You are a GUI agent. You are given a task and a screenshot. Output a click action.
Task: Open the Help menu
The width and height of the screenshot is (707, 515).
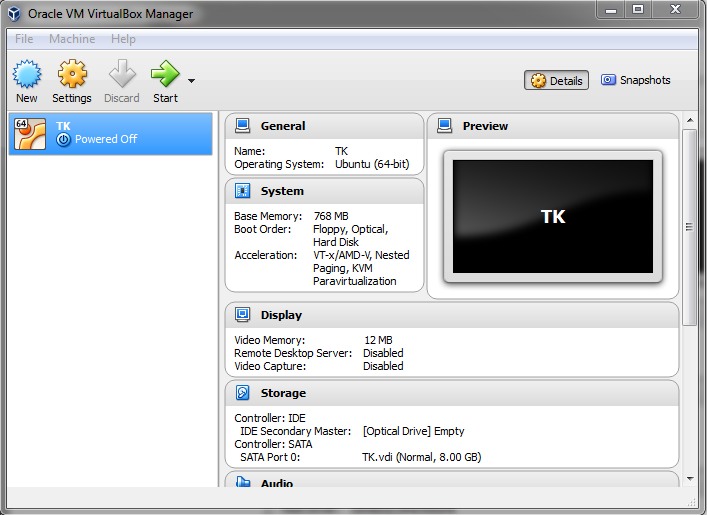(x=123, y=39)
